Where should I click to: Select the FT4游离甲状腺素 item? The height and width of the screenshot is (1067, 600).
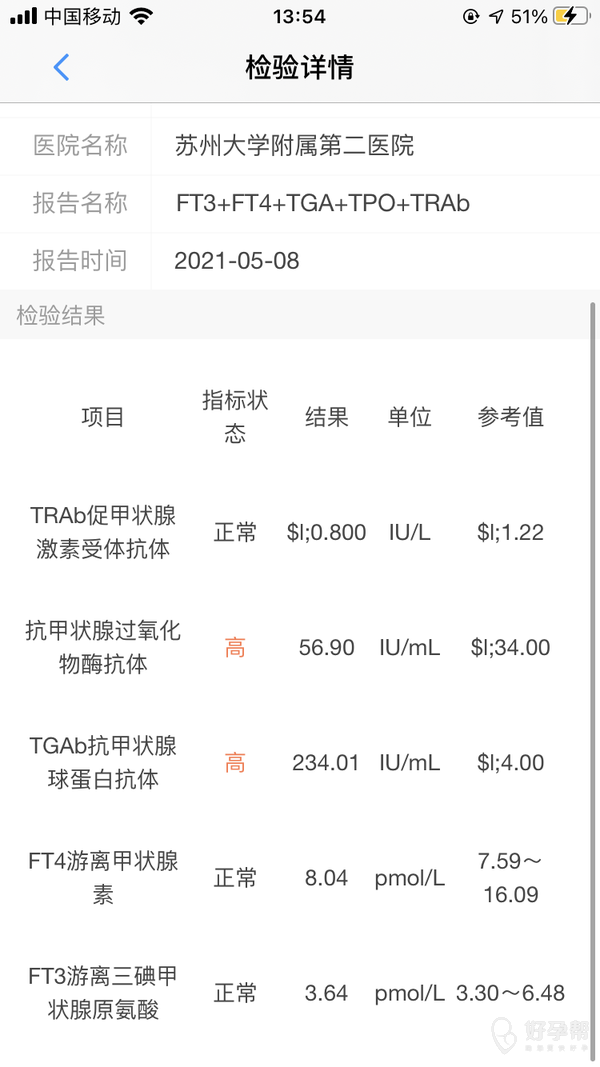coord(103,878)
